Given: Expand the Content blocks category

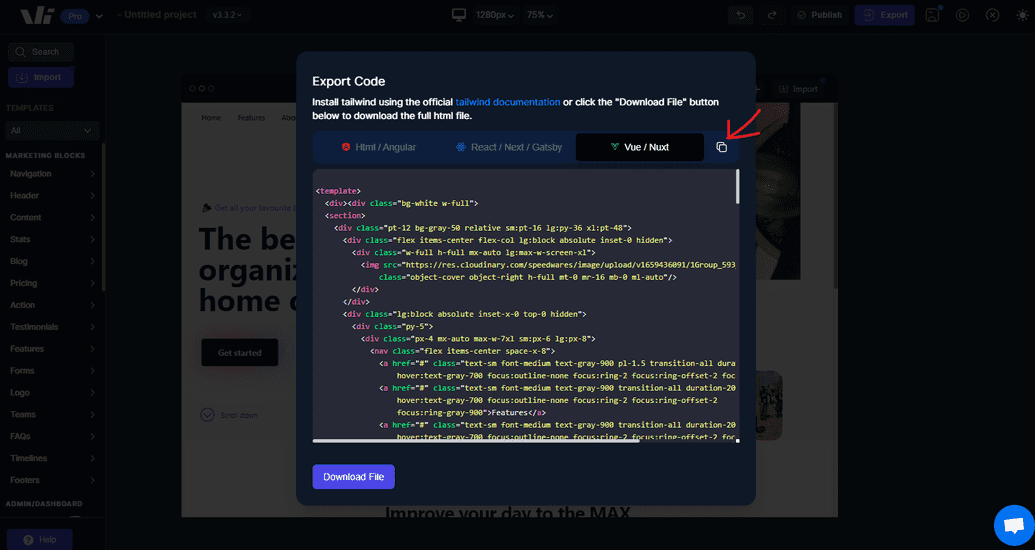Looking at the screenshot, I should tap(51, 217).
